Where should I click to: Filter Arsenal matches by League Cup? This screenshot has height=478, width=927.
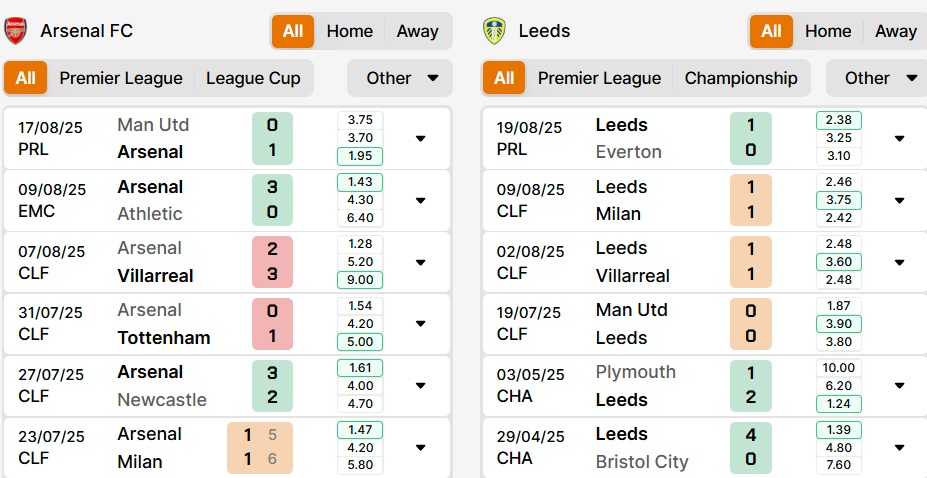(253, 78)
